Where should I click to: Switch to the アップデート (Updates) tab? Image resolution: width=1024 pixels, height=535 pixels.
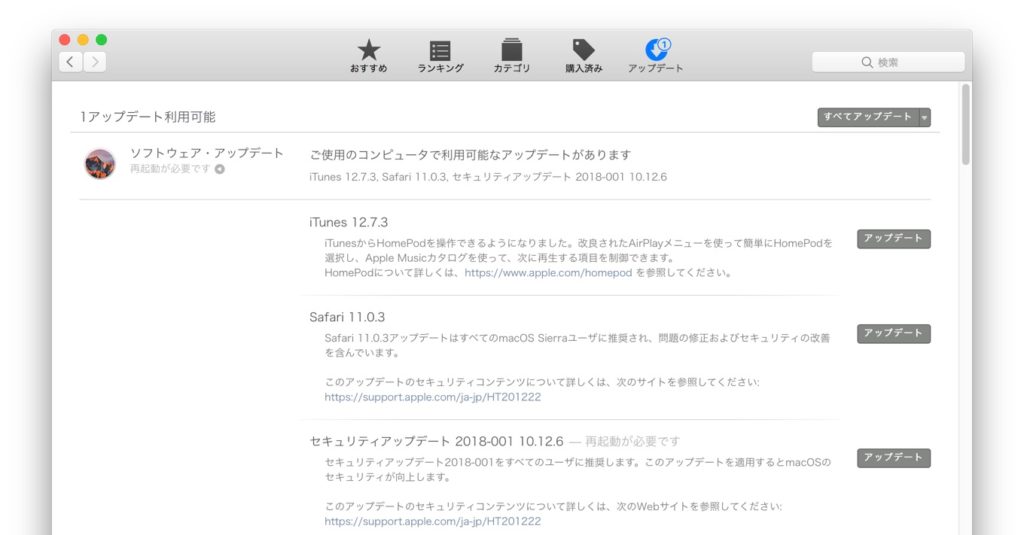656,56
